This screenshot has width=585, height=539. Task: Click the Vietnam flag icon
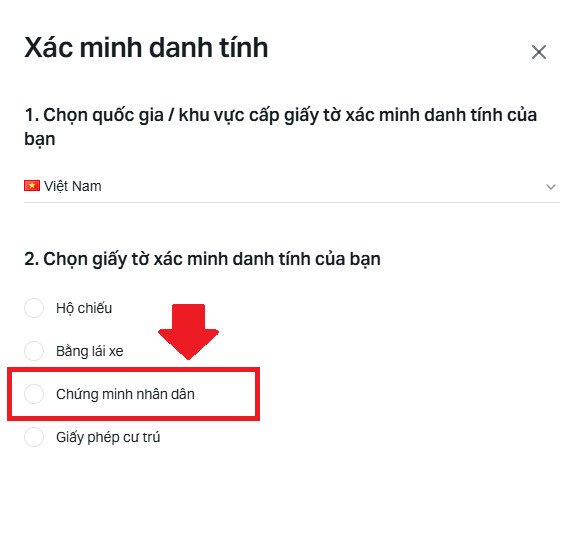click(32, 186)
